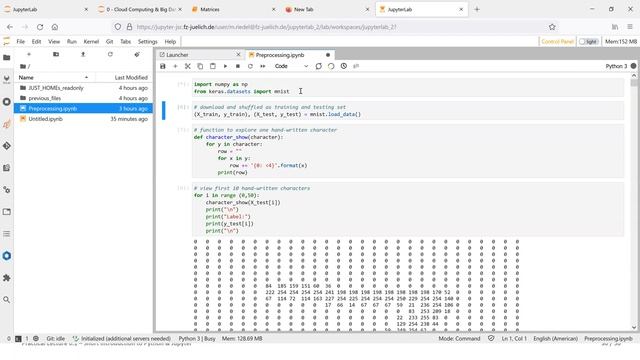
Task: Open the Kernel menu
Action: pyautogui.click(x=91, y=42)
